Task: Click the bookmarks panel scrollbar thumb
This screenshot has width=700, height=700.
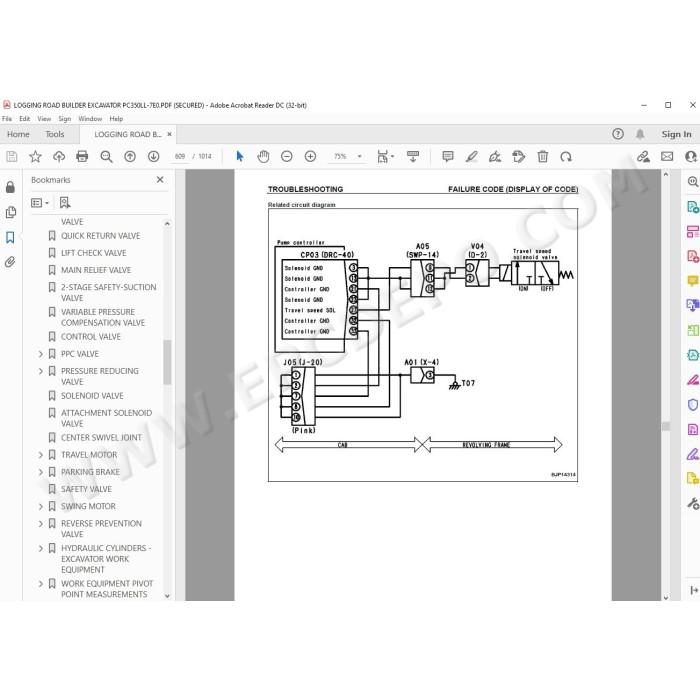Action: [x=167, y=362]
